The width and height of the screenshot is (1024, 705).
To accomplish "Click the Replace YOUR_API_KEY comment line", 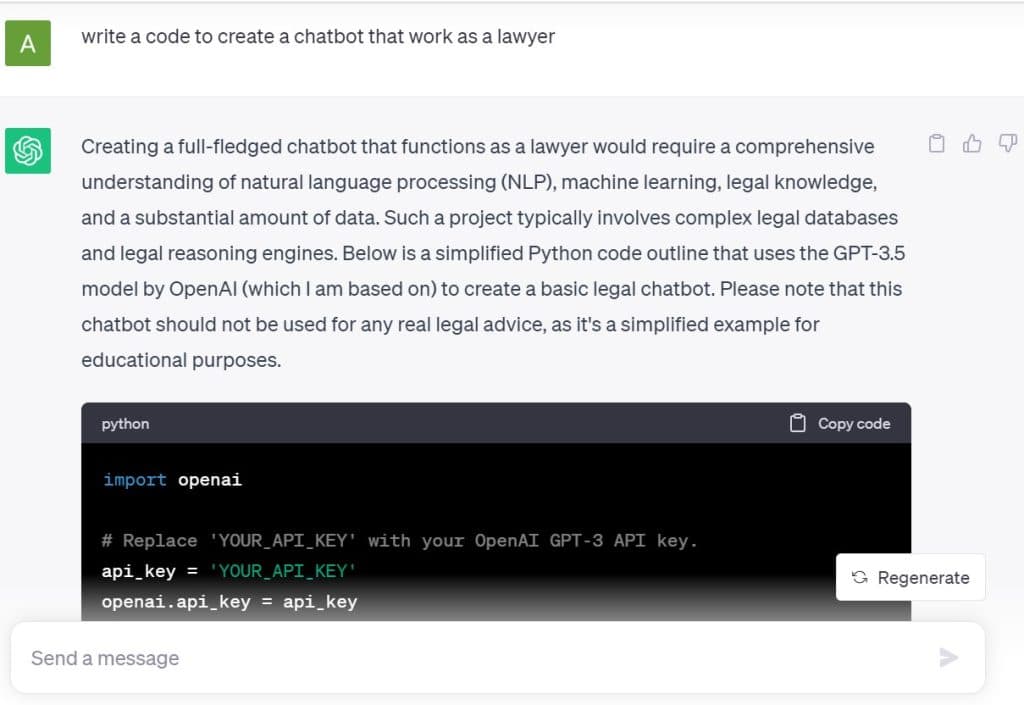I will pos(400,540).
